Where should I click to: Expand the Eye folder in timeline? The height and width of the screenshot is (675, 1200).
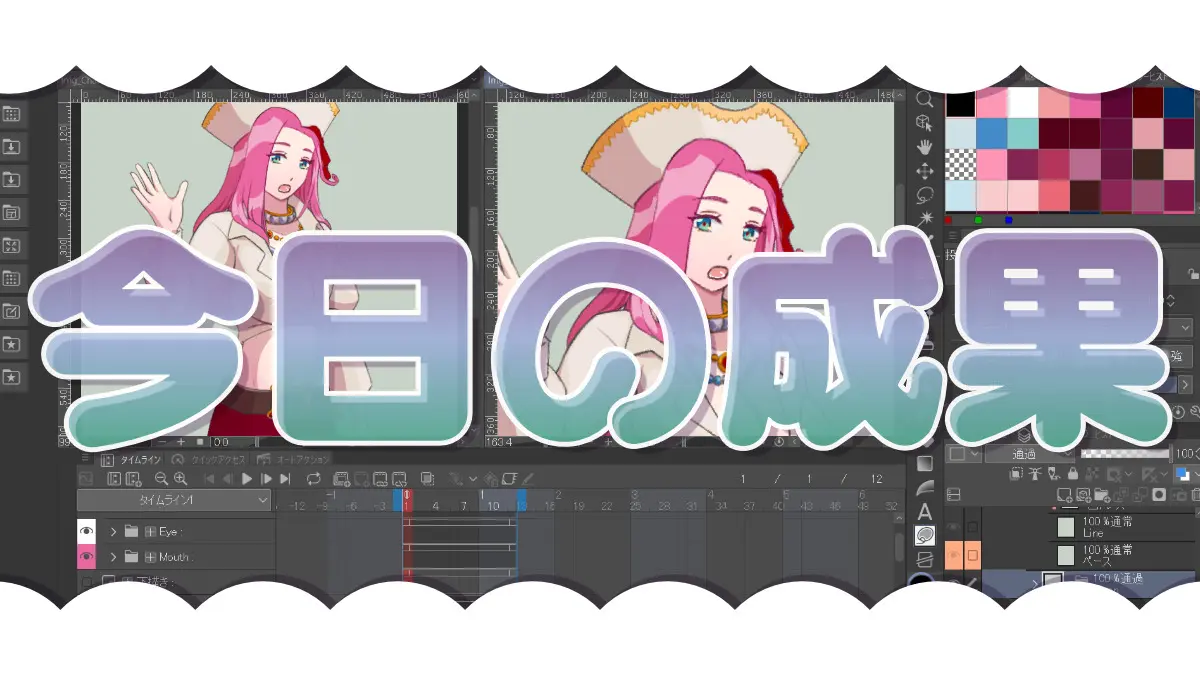114,532
